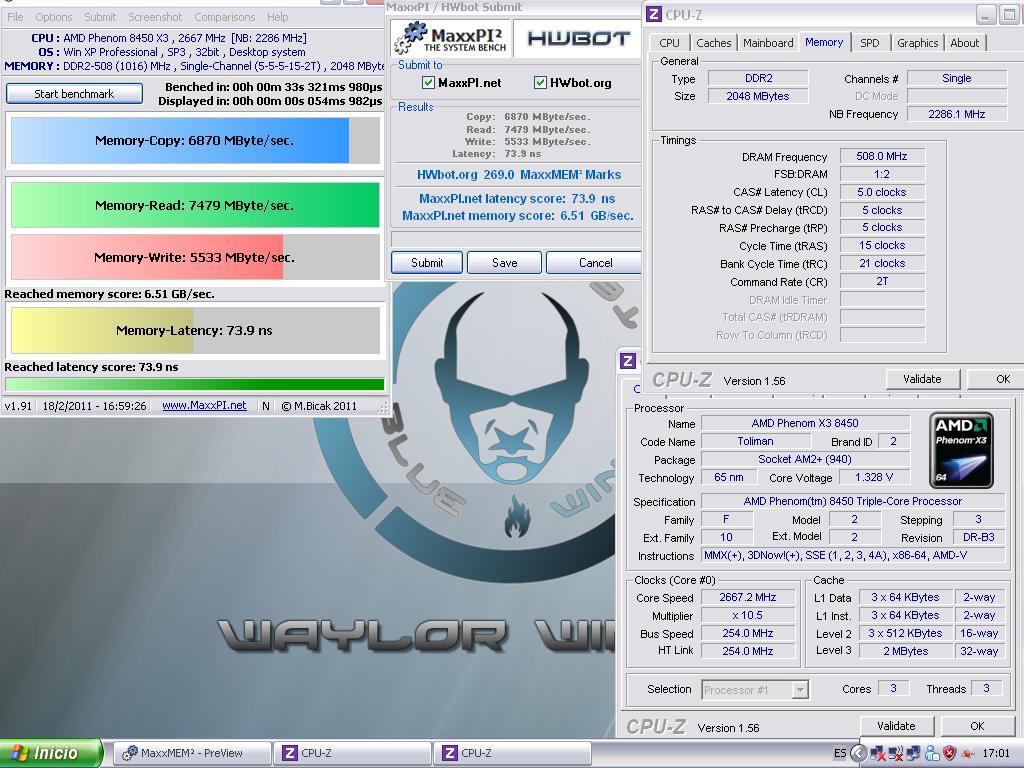Open the www.MaxxPI.net link
1024x768 pixels.
coord(204,406)
